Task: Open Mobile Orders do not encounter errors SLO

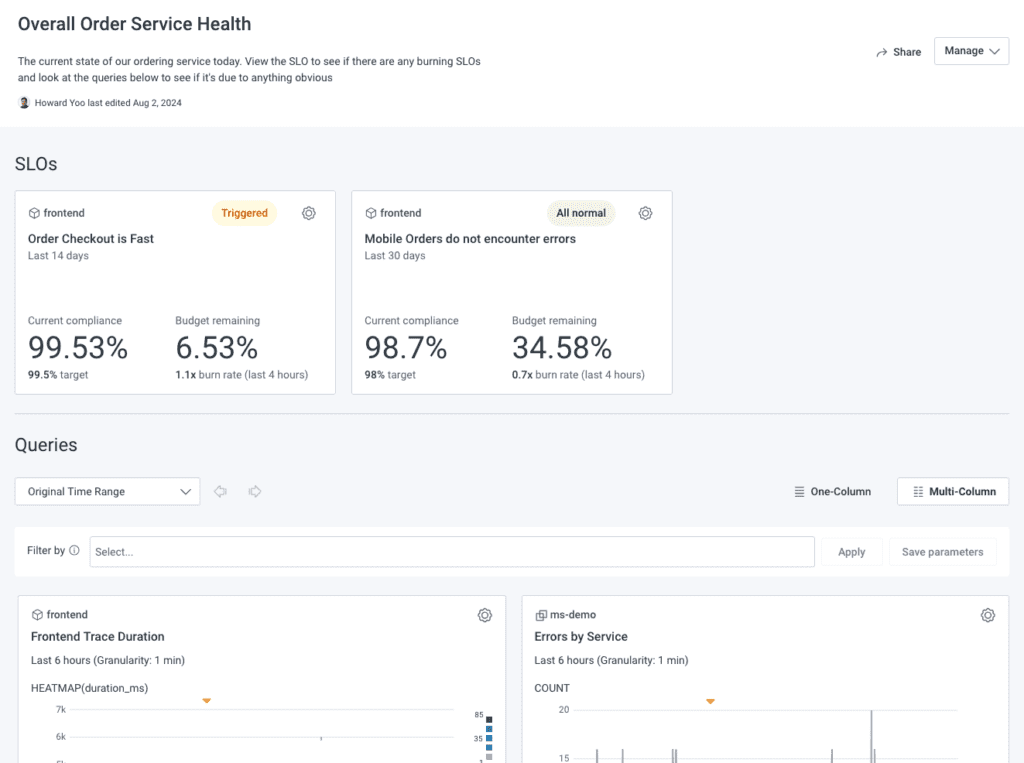Action: 470,239
